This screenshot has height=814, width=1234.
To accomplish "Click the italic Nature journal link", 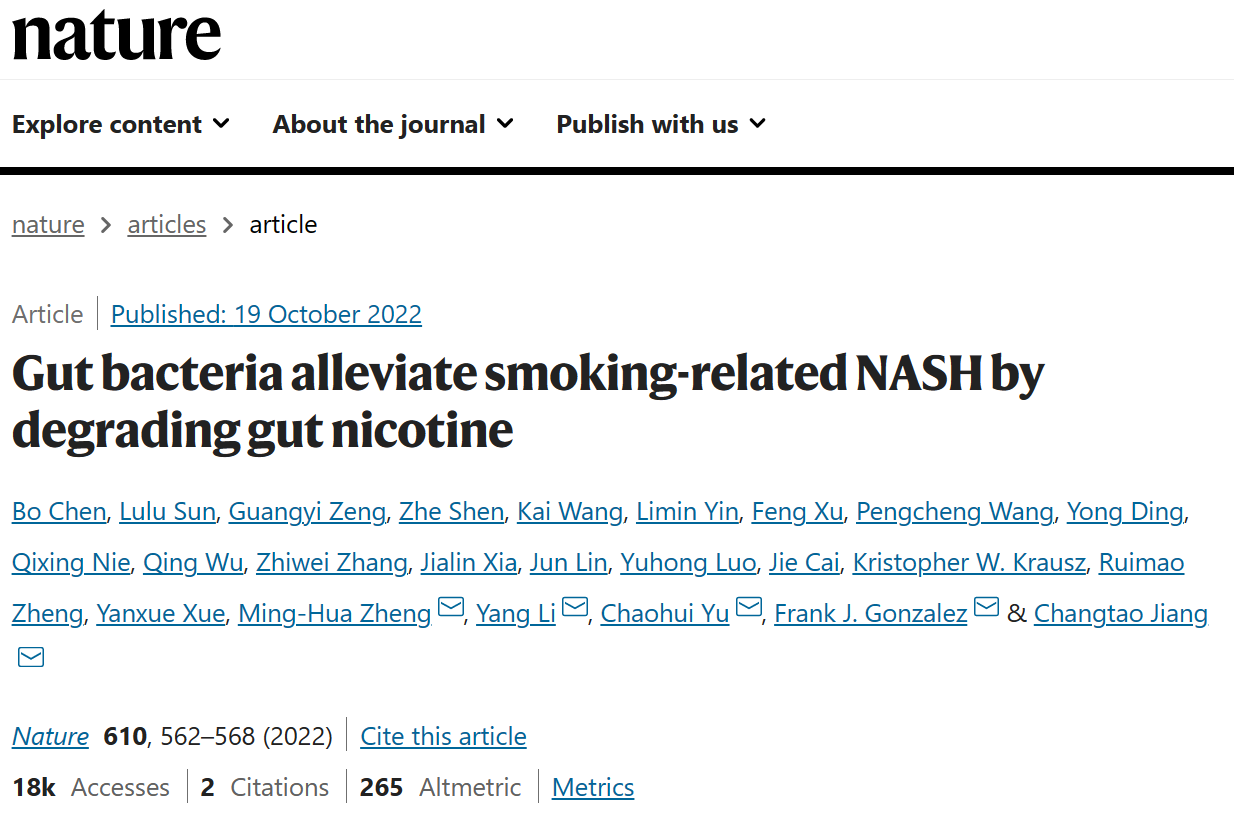I will [x=51, y=737].
